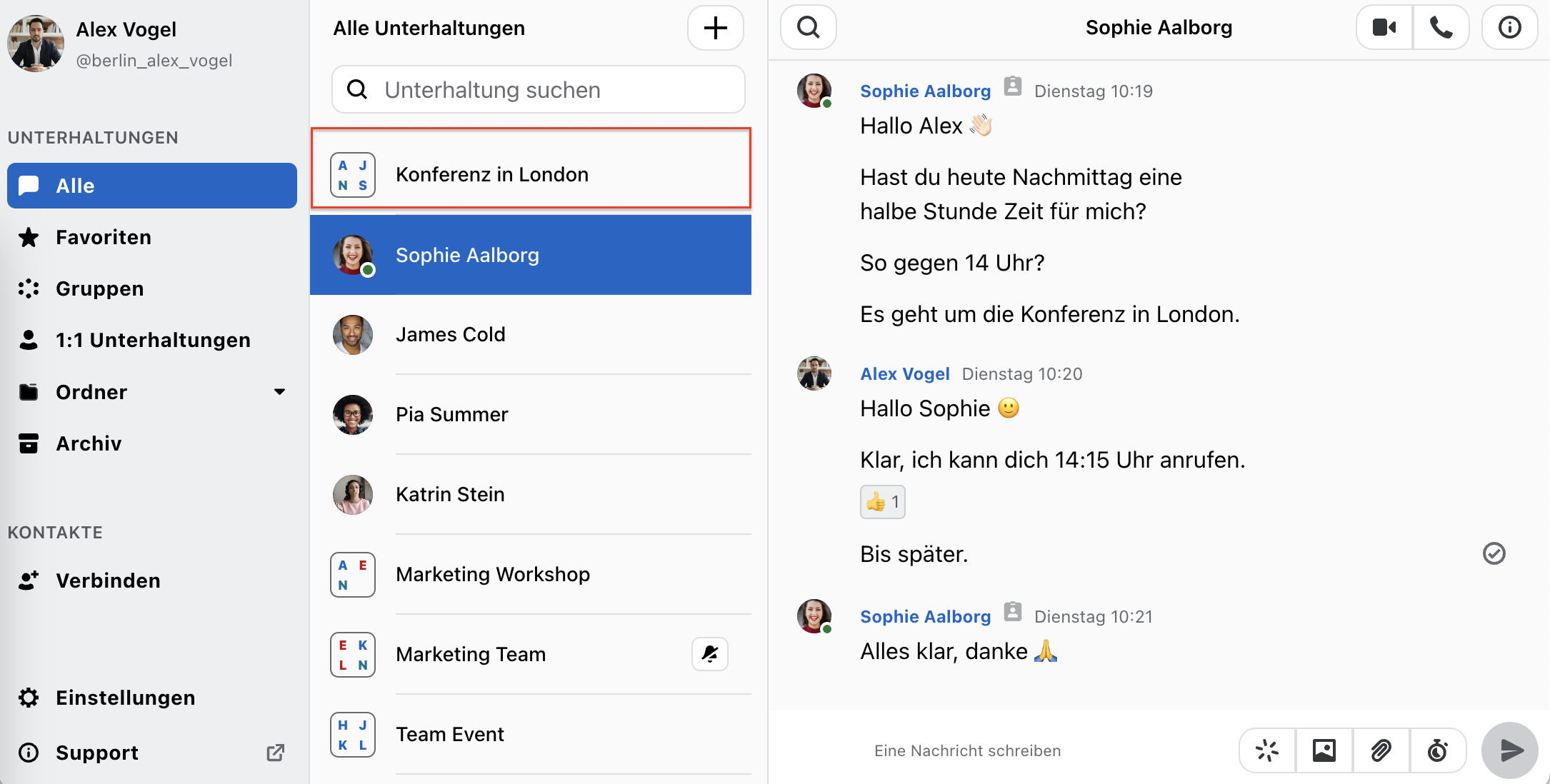1550x784 pixels.
Task: Click the message 'Es geht um die Konferenz in London.'
Action: 1049,314
